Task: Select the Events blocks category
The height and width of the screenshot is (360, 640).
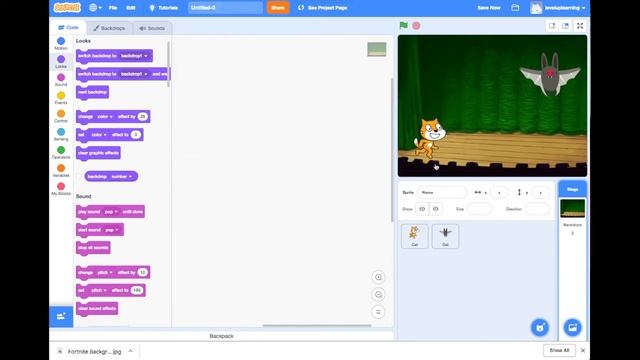Action: tap(61, 98)
